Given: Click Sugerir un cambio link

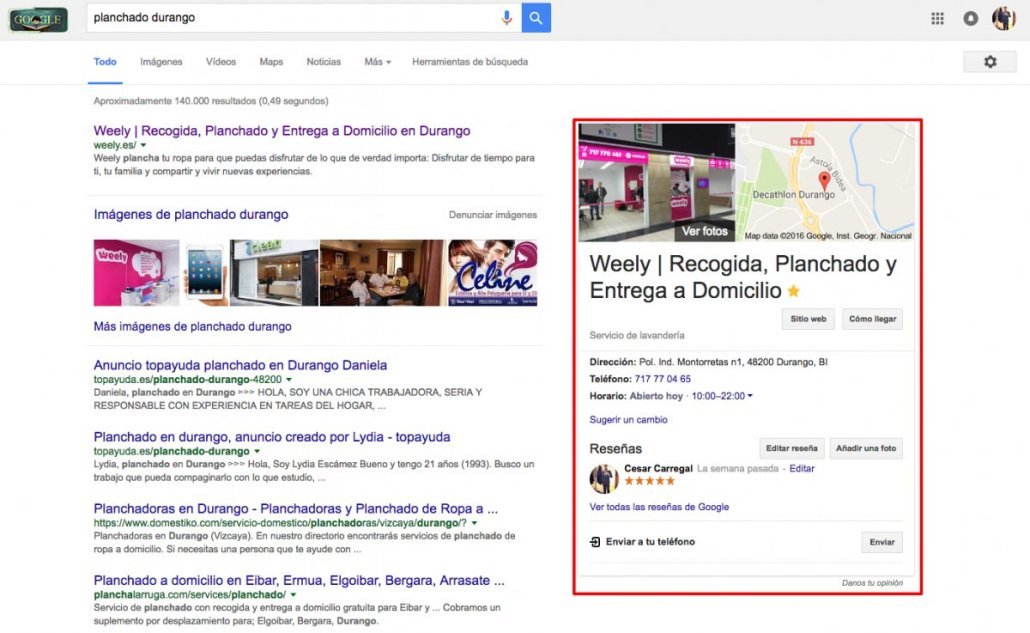Looking at the screenshot, I should pos(628,420).
